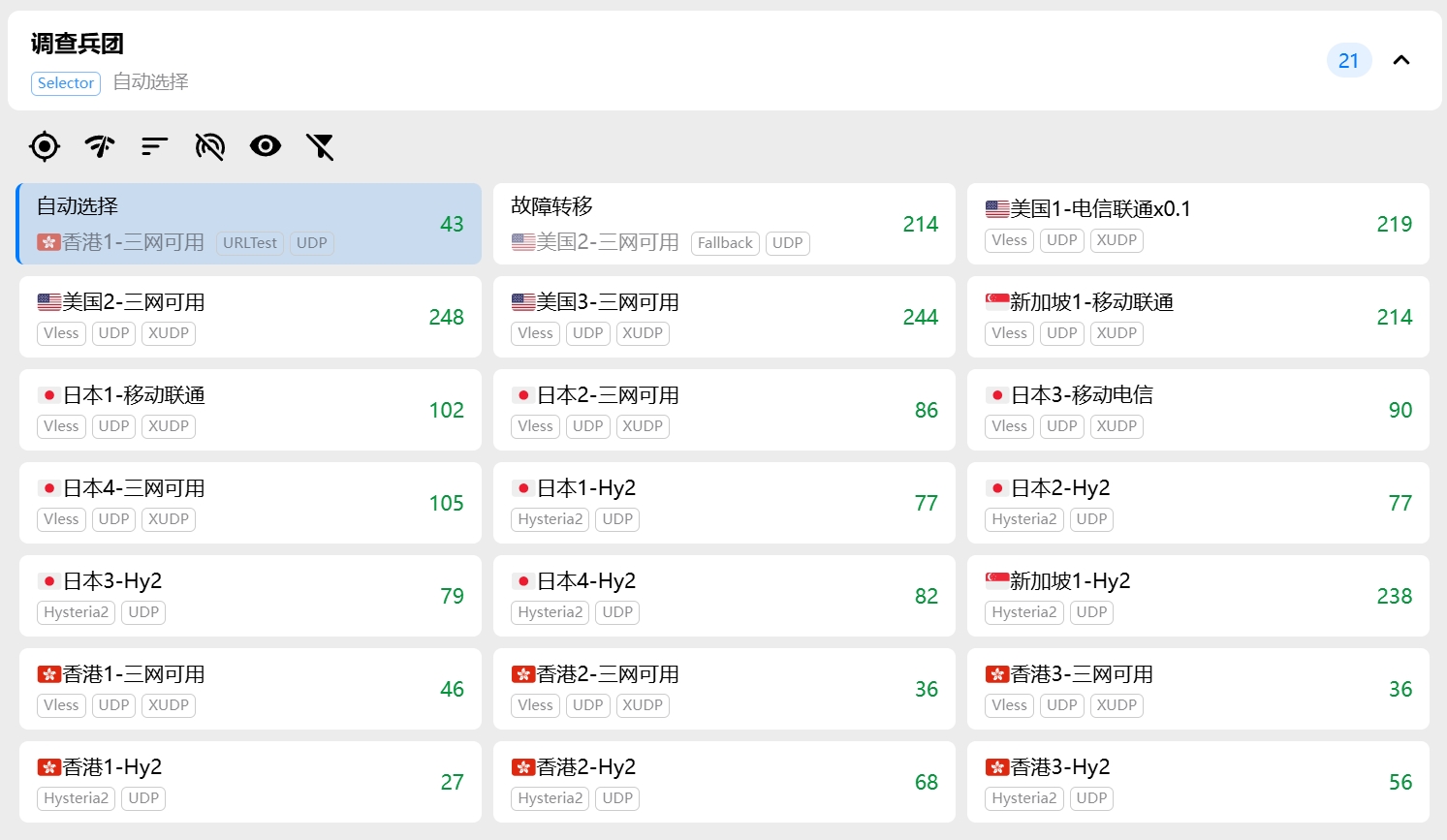Click the crossed-out filter icon
This screenshot has width=1447, height=840.
point(320,146)
